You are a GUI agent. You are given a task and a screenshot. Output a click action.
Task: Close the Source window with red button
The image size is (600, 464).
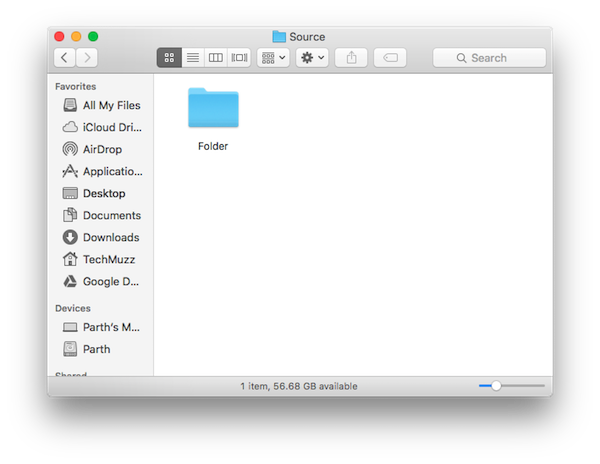tap(59, 36)
